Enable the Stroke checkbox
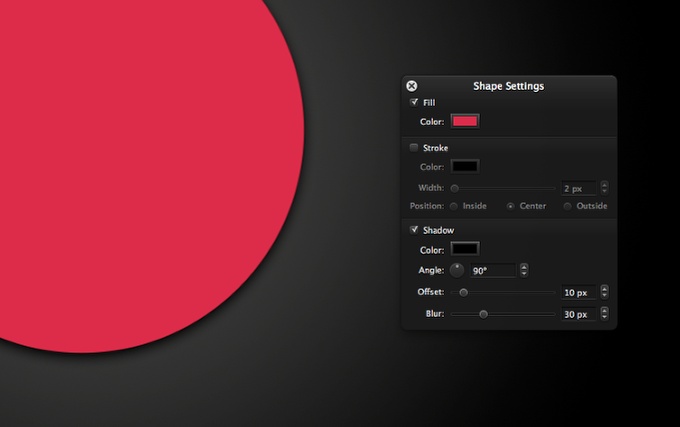This screenshot has width=680, height=427. [414, 148]
